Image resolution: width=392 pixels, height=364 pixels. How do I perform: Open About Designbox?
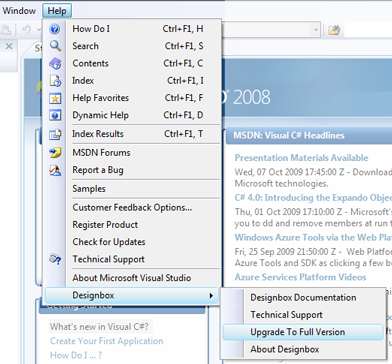(303, 350)
